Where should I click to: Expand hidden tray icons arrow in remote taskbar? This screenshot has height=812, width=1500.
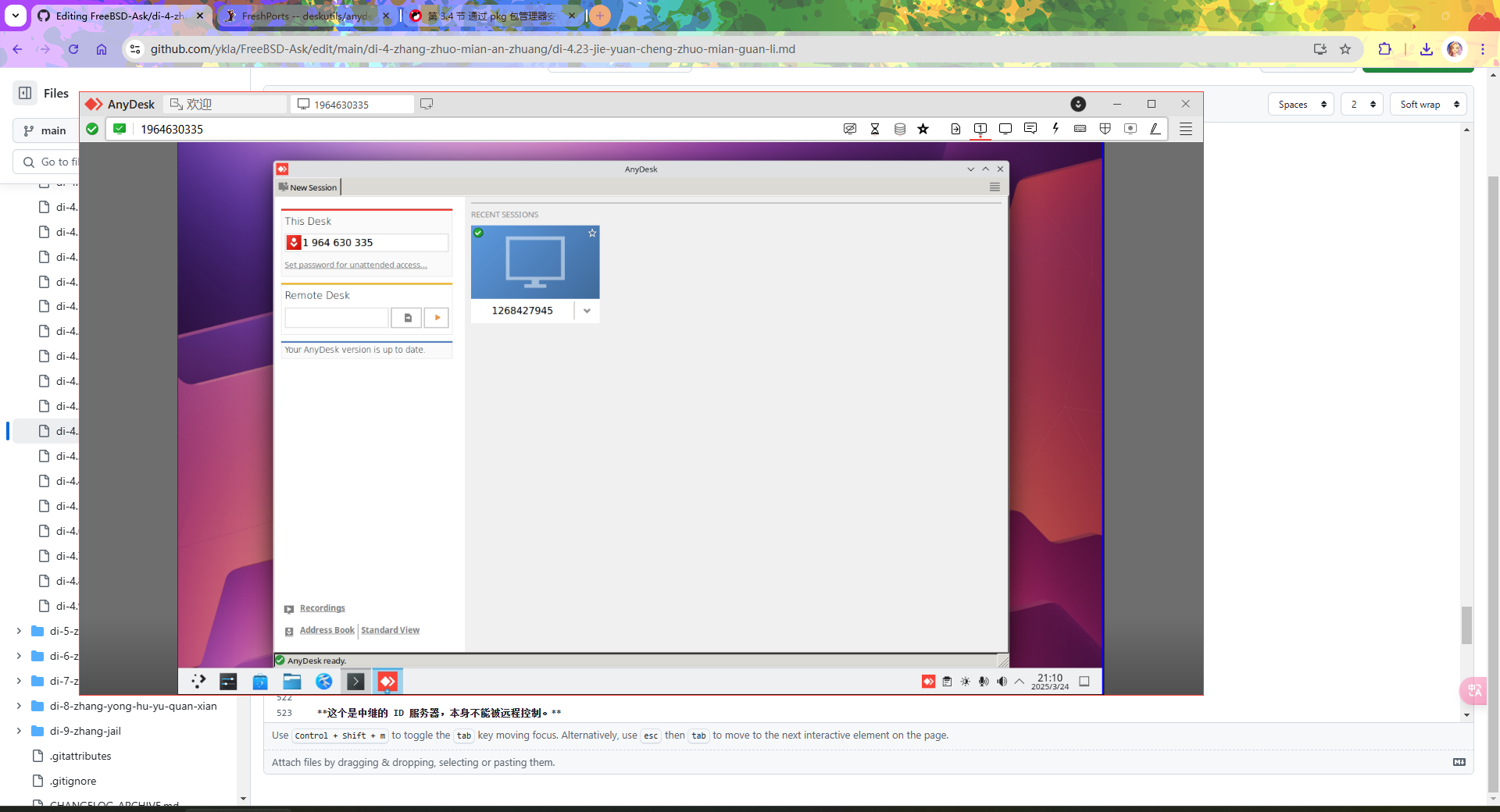[1020, 682]
